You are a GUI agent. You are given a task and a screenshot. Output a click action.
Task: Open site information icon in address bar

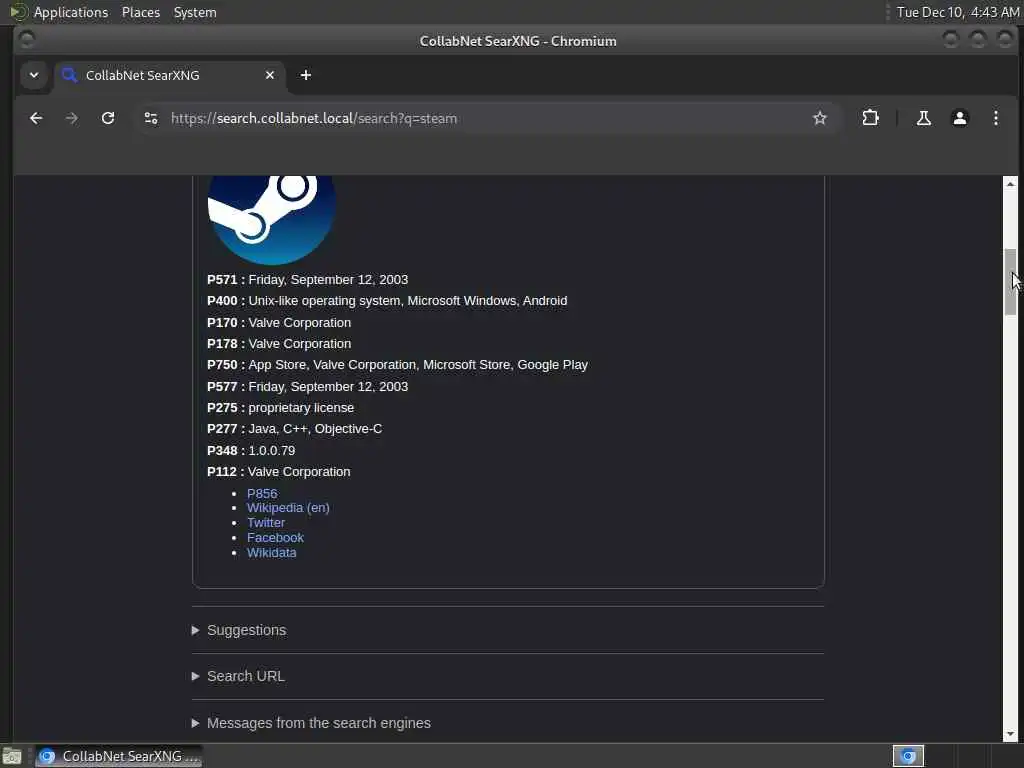pos(151,118)
